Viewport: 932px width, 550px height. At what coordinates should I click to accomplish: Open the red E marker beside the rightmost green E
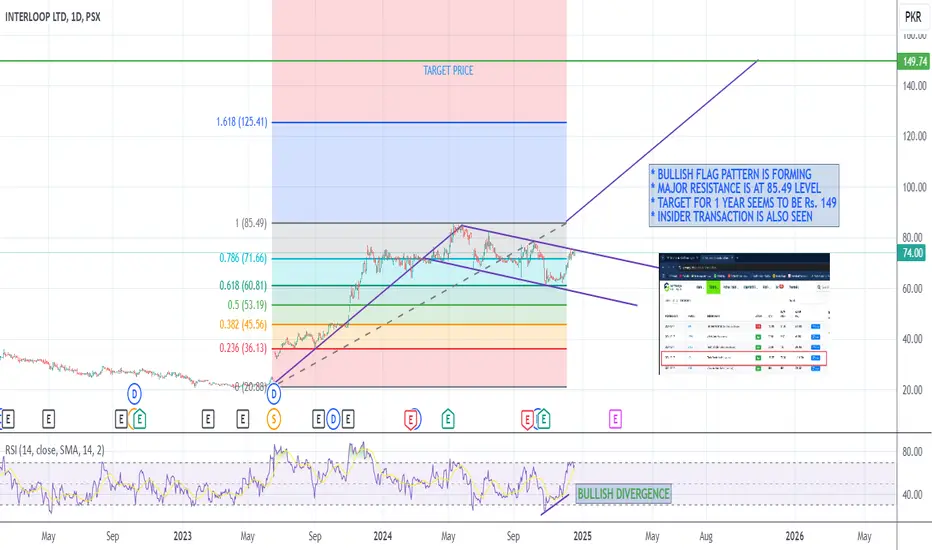pos(527,420)
